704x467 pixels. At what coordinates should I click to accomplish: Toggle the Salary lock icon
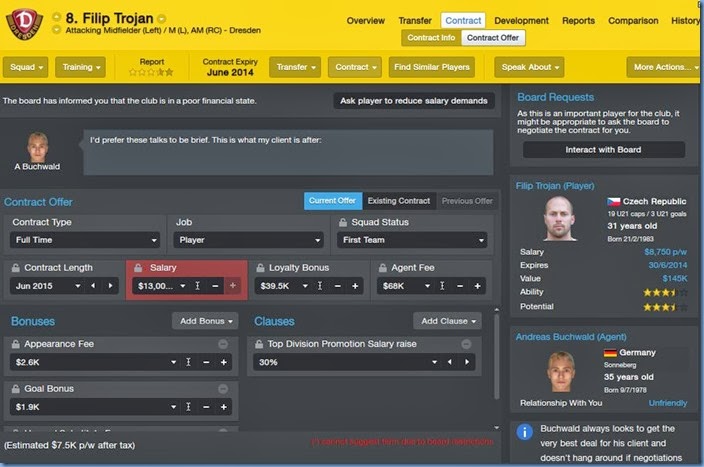[x=138, y=268]
